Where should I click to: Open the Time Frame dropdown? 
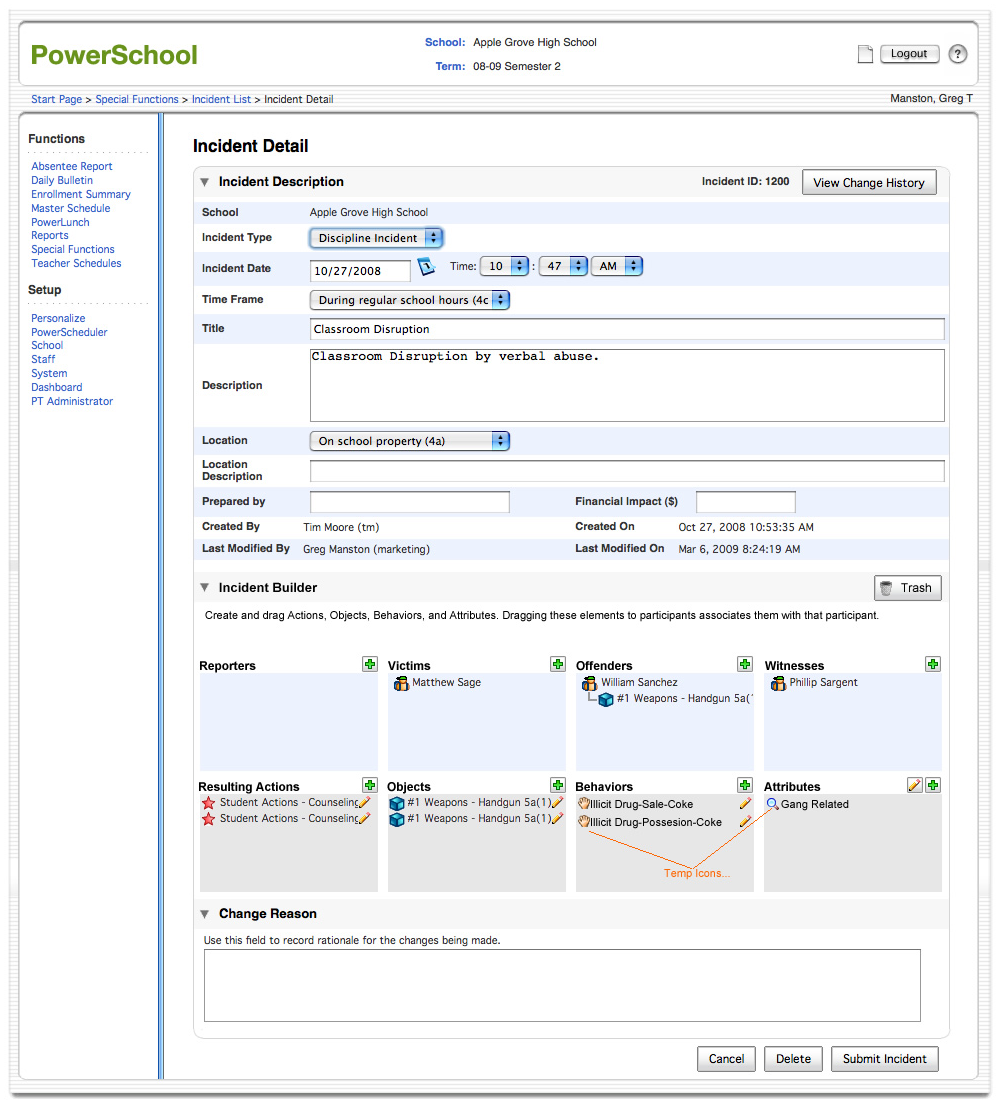click(410, 300)
